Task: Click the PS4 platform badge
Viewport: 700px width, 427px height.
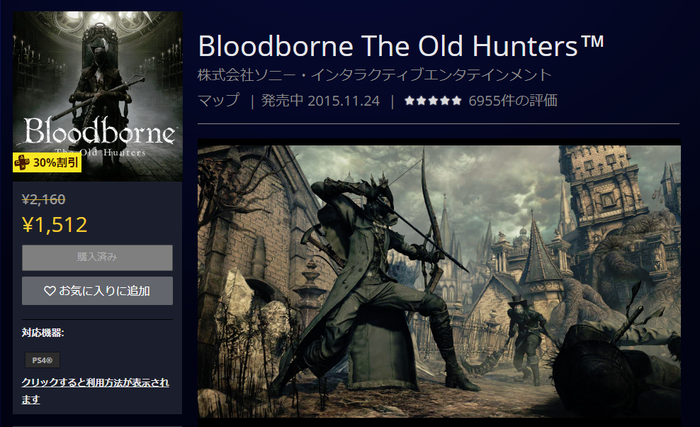Action: 42,360
